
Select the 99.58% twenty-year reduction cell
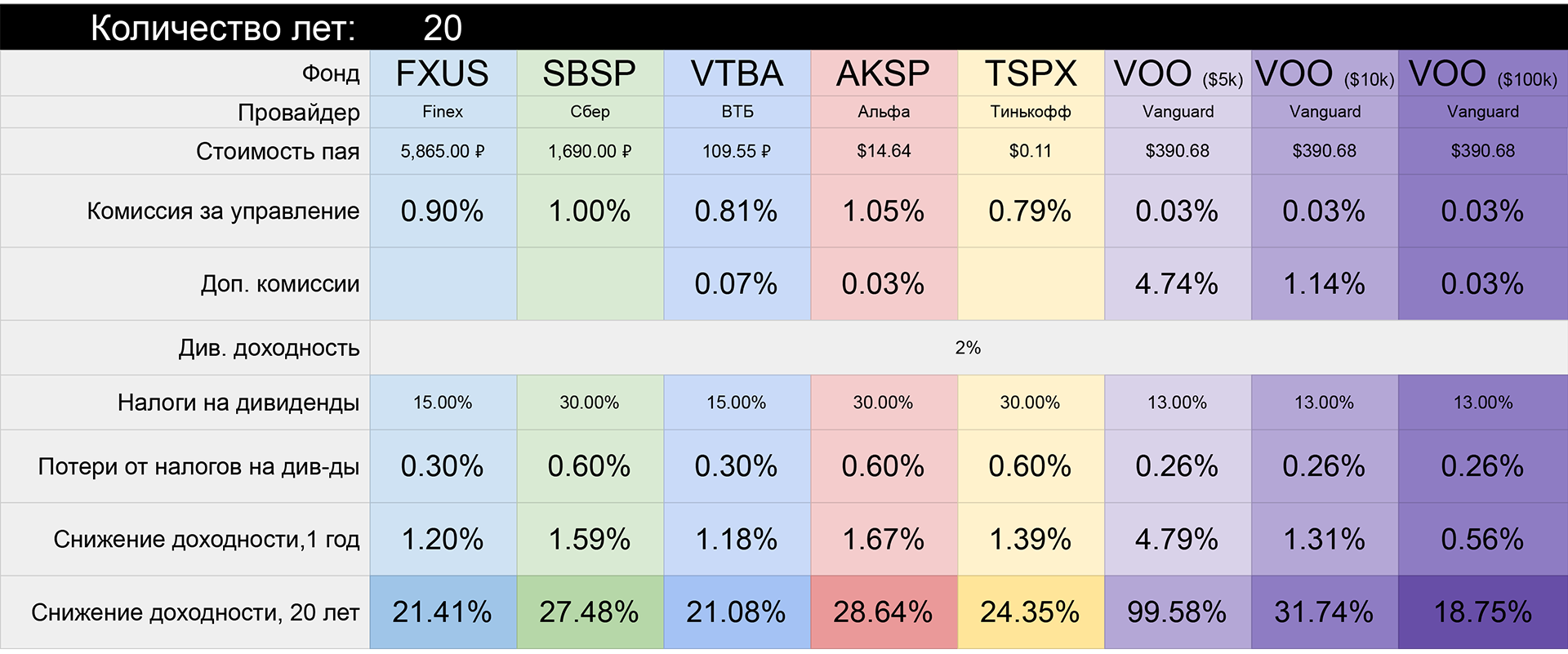[x=1177, y=612]
